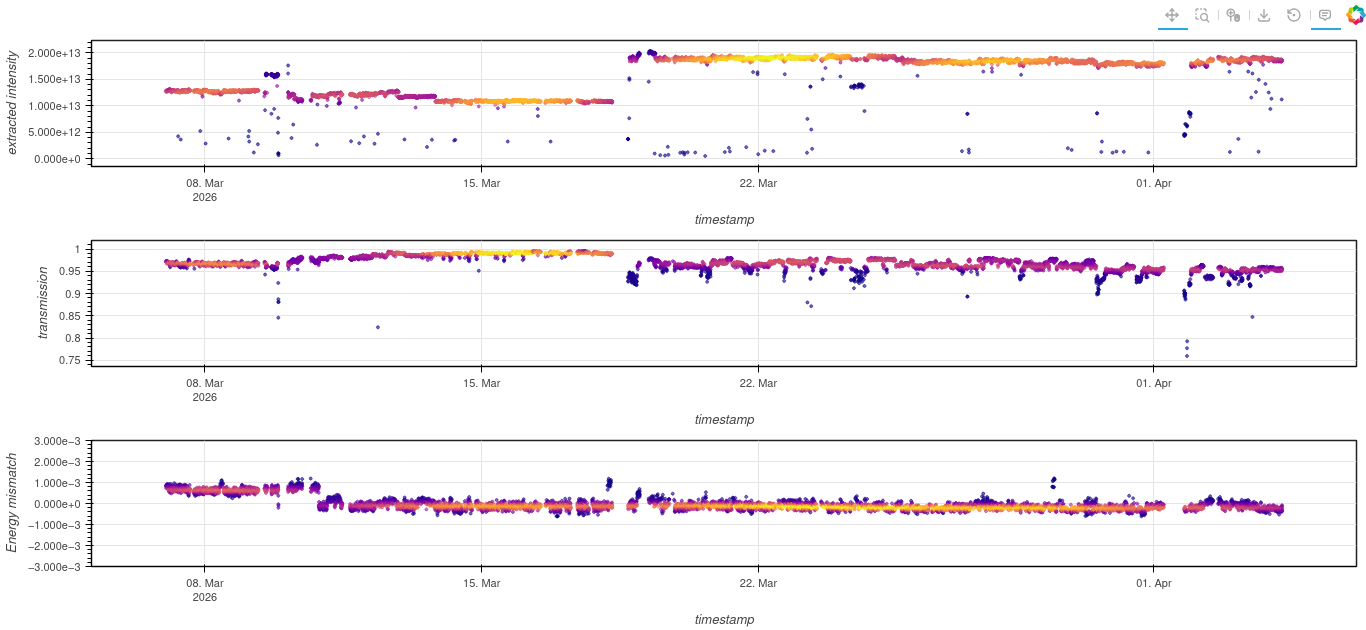Click '22. Mar' tick under the top plot
Viewport: 1366px width, 630px height.
(758, 183)
